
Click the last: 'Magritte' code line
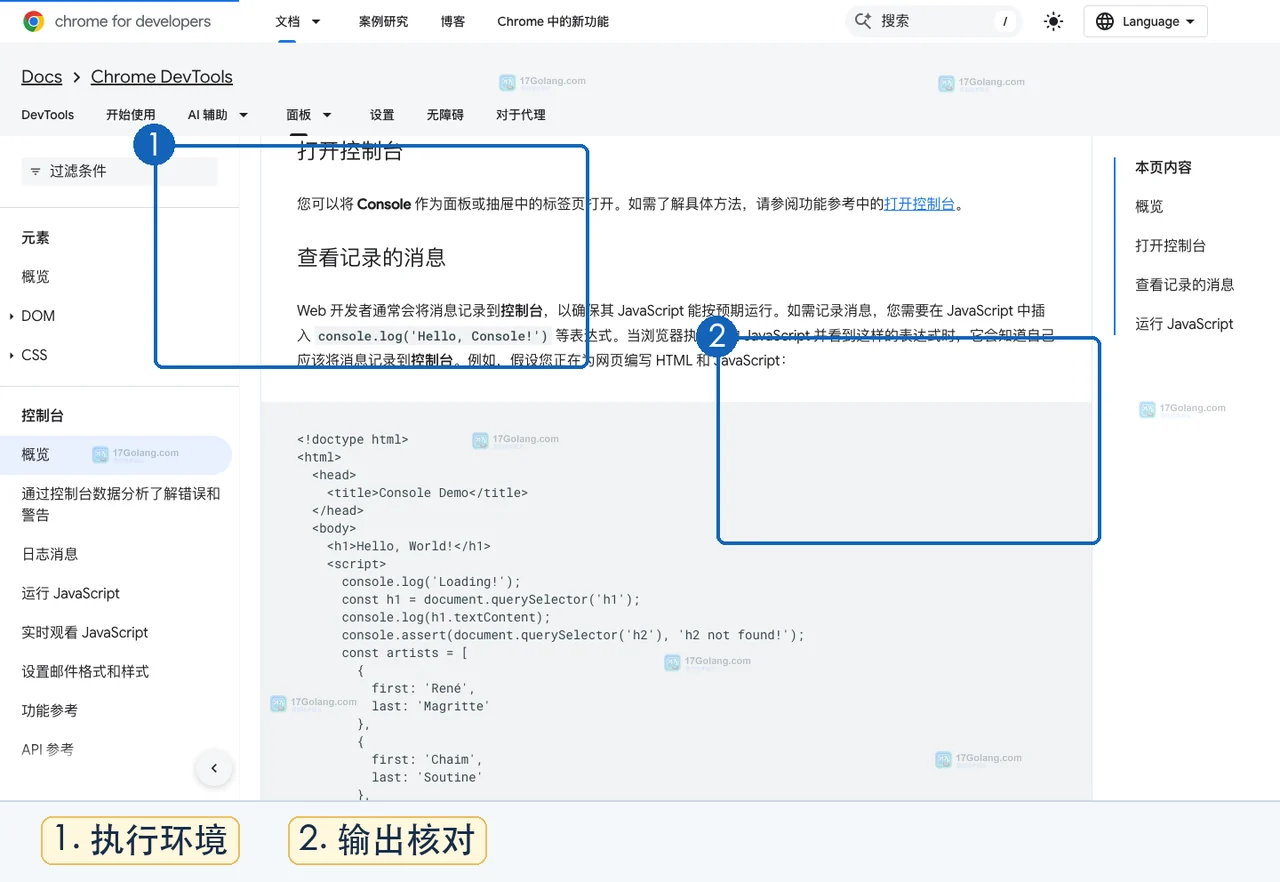(x=431, y=706)
